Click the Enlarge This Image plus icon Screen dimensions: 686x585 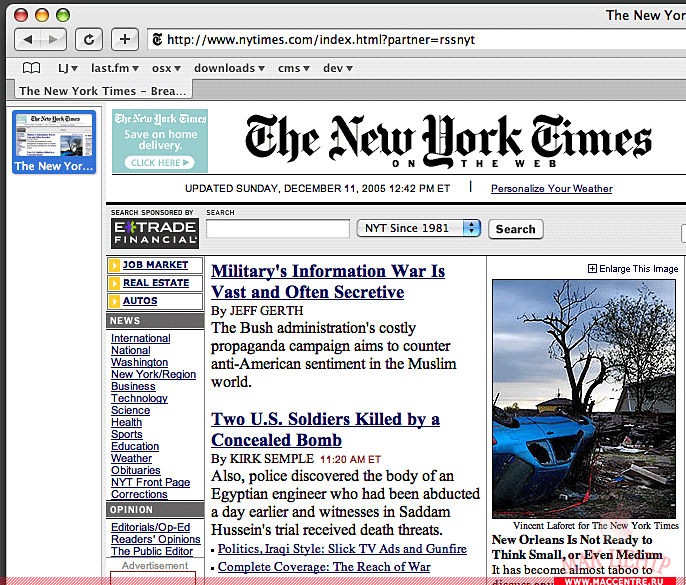click(x=592, y=269)
